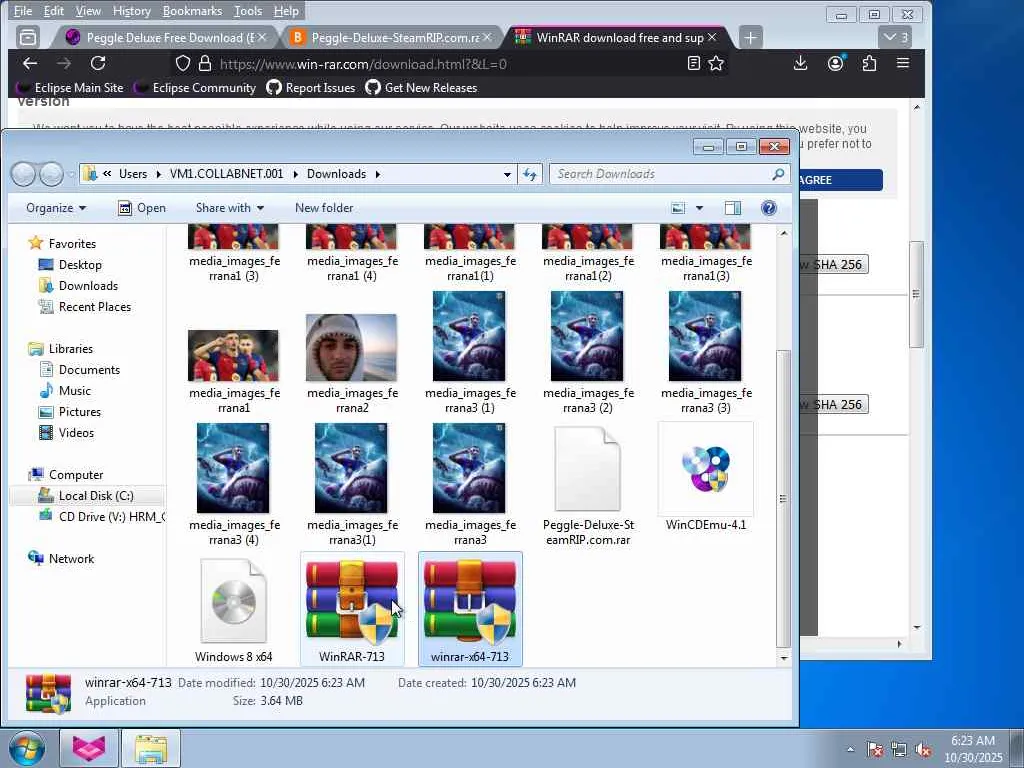Expand the Downloads breadcrumb arrow
The height and width of the screenshot is (768, 1024).
coord(377,174)
